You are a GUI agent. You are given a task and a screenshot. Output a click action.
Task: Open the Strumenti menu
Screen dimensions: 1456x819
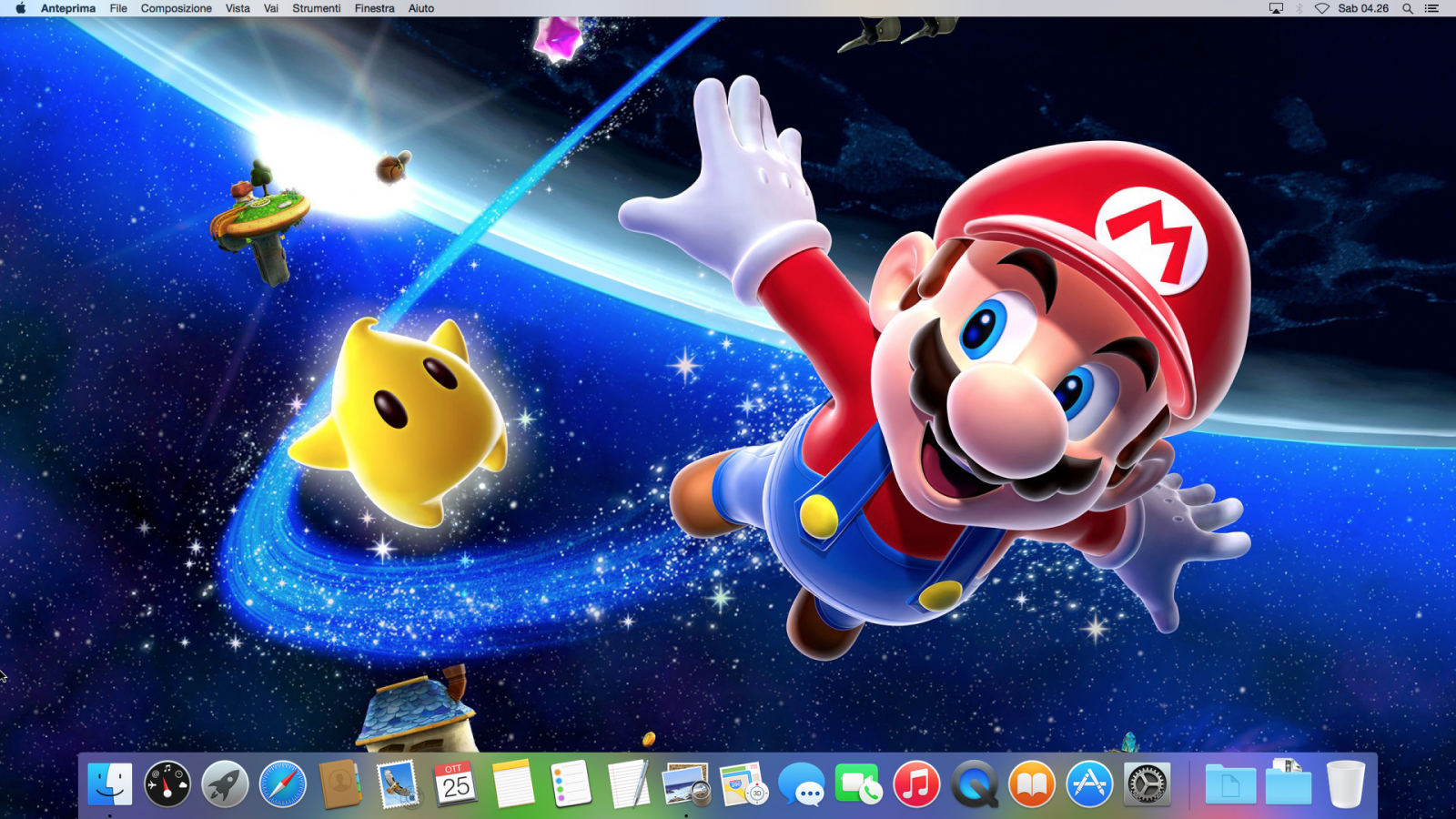point(317,8)
